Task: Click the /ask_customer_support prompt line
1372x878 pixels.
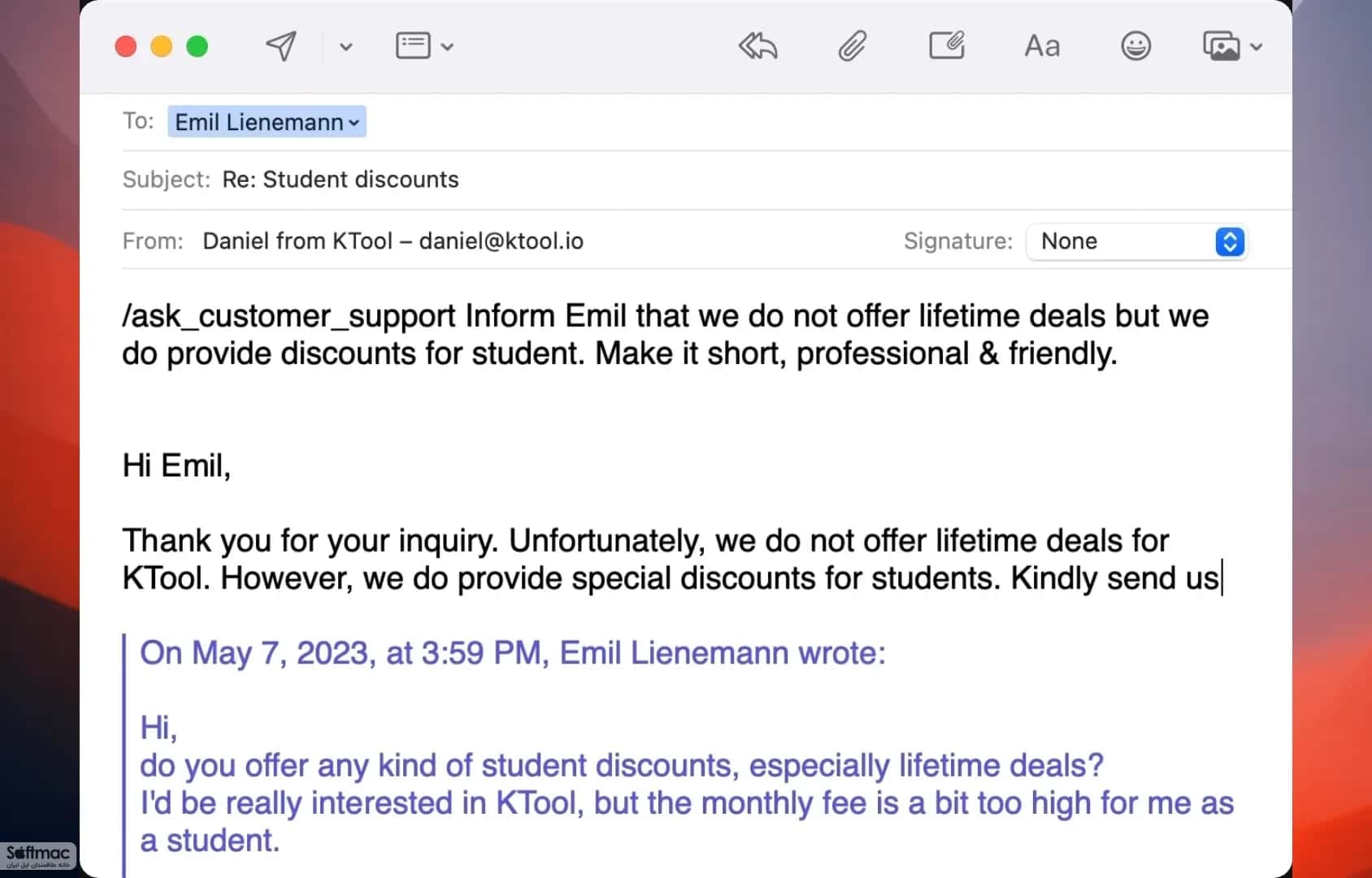Action: (x=665, y=334)
